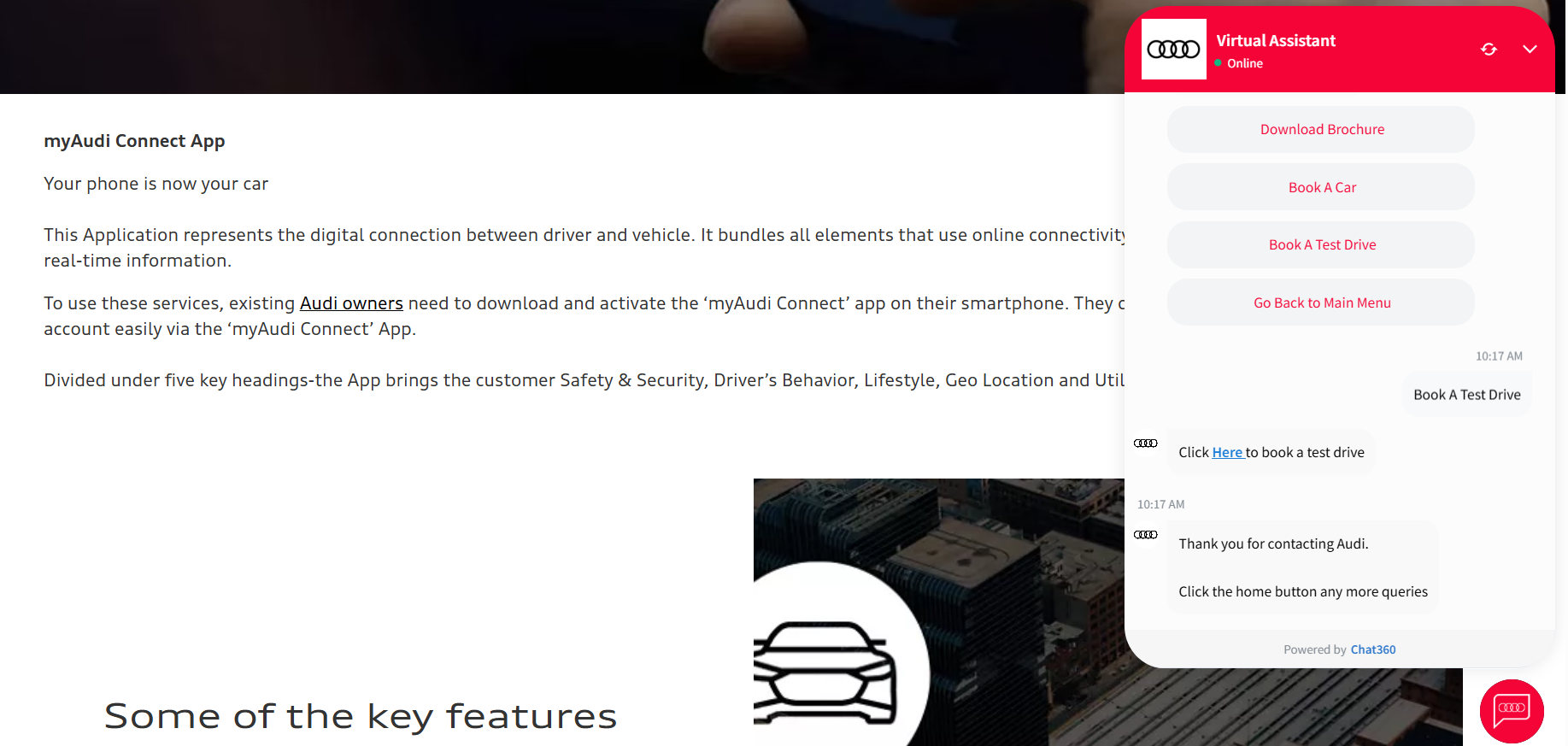This screenshot has height=746, width=1568.
Task: Follow the Audi owners hyperlink
Action: click(x=351, y=303)
